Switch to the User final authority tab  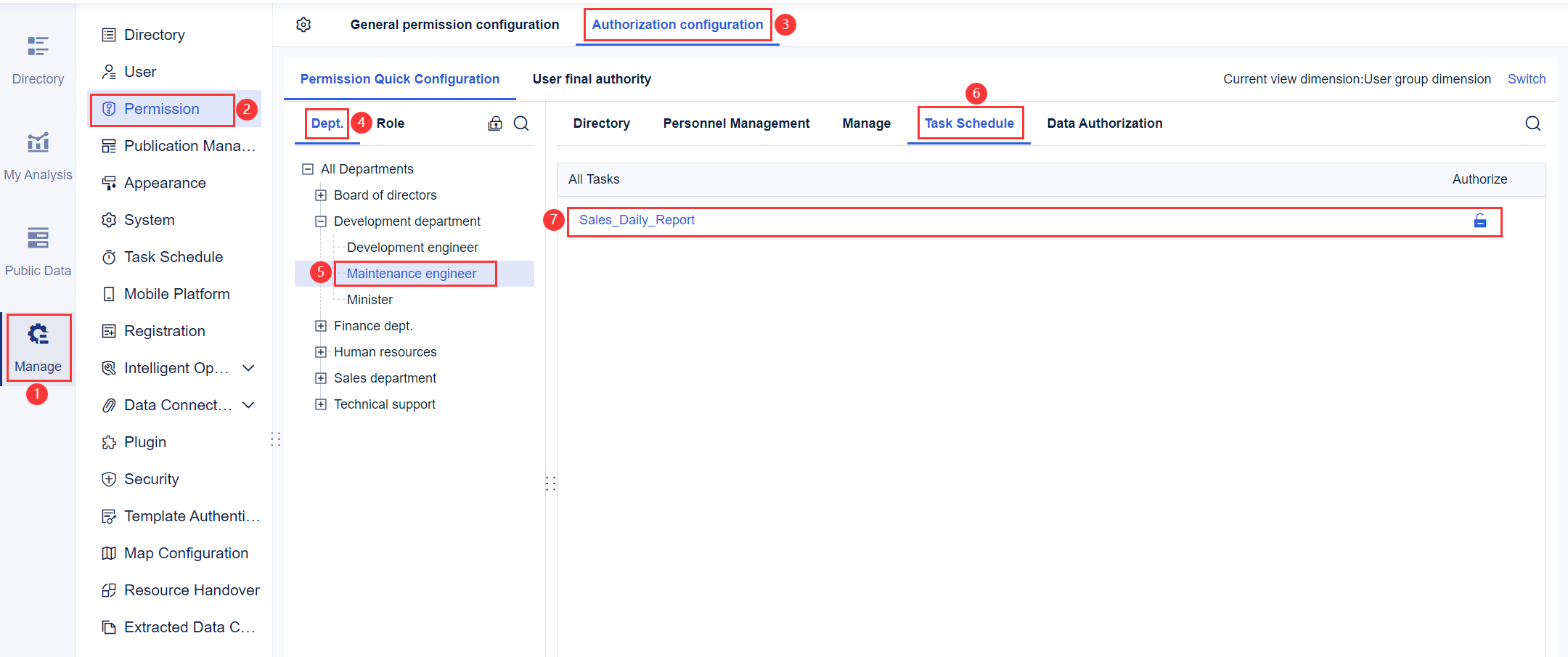coord(591,78)
